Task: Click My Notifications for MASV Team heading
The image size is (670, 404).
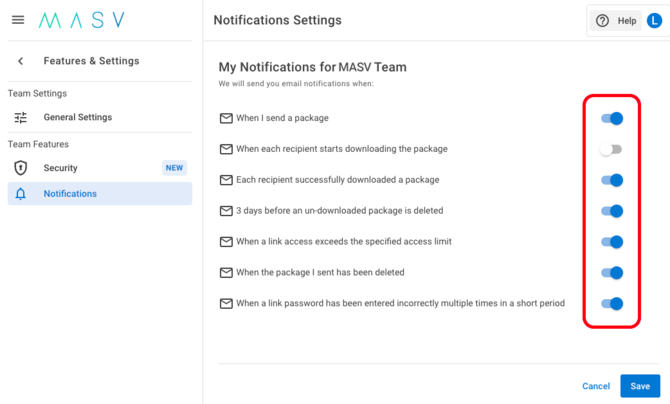Action: pyautogui.click(x=312, y=67)
